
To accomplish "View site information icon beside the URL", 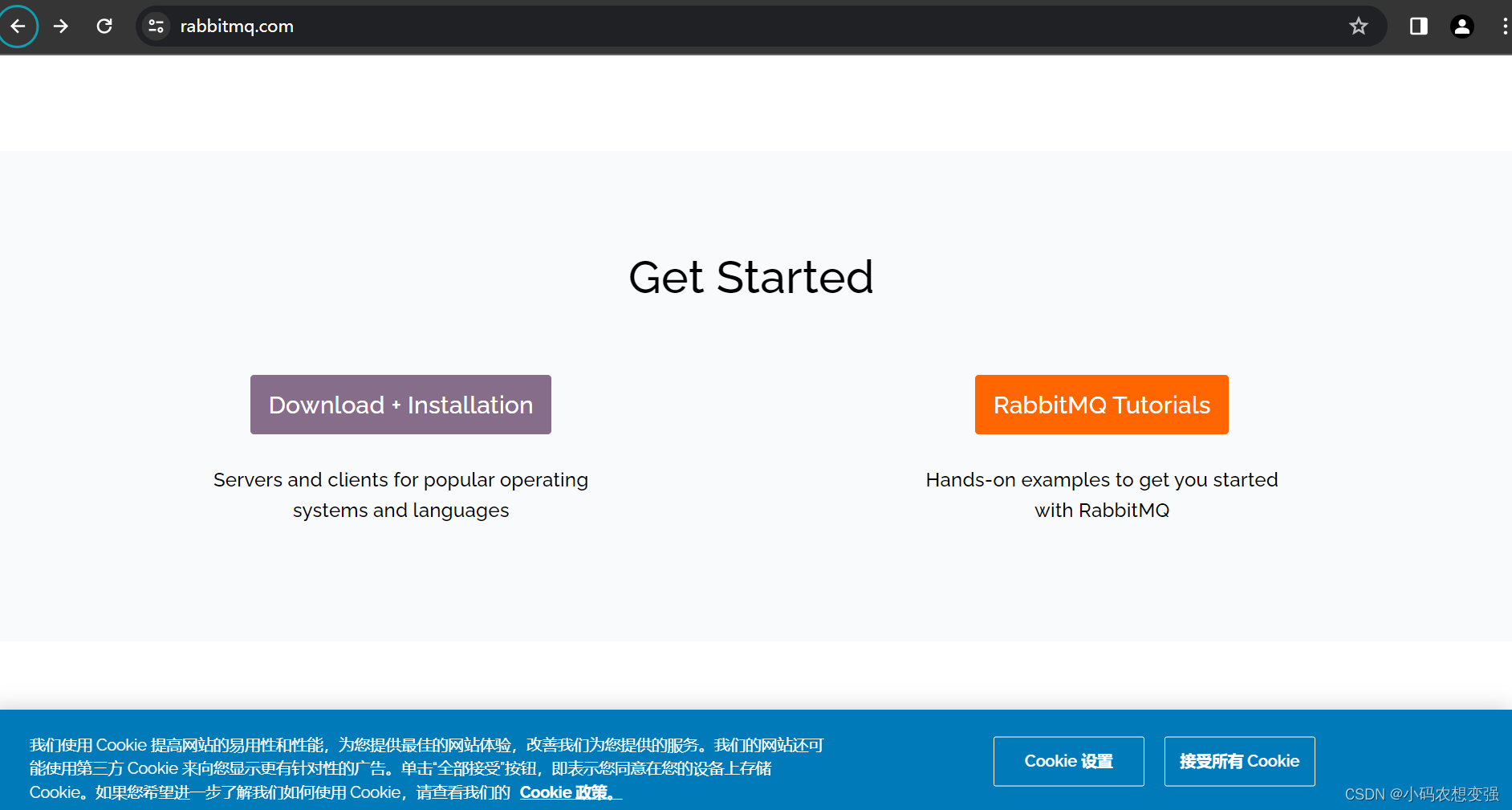I will pos(156,26).
